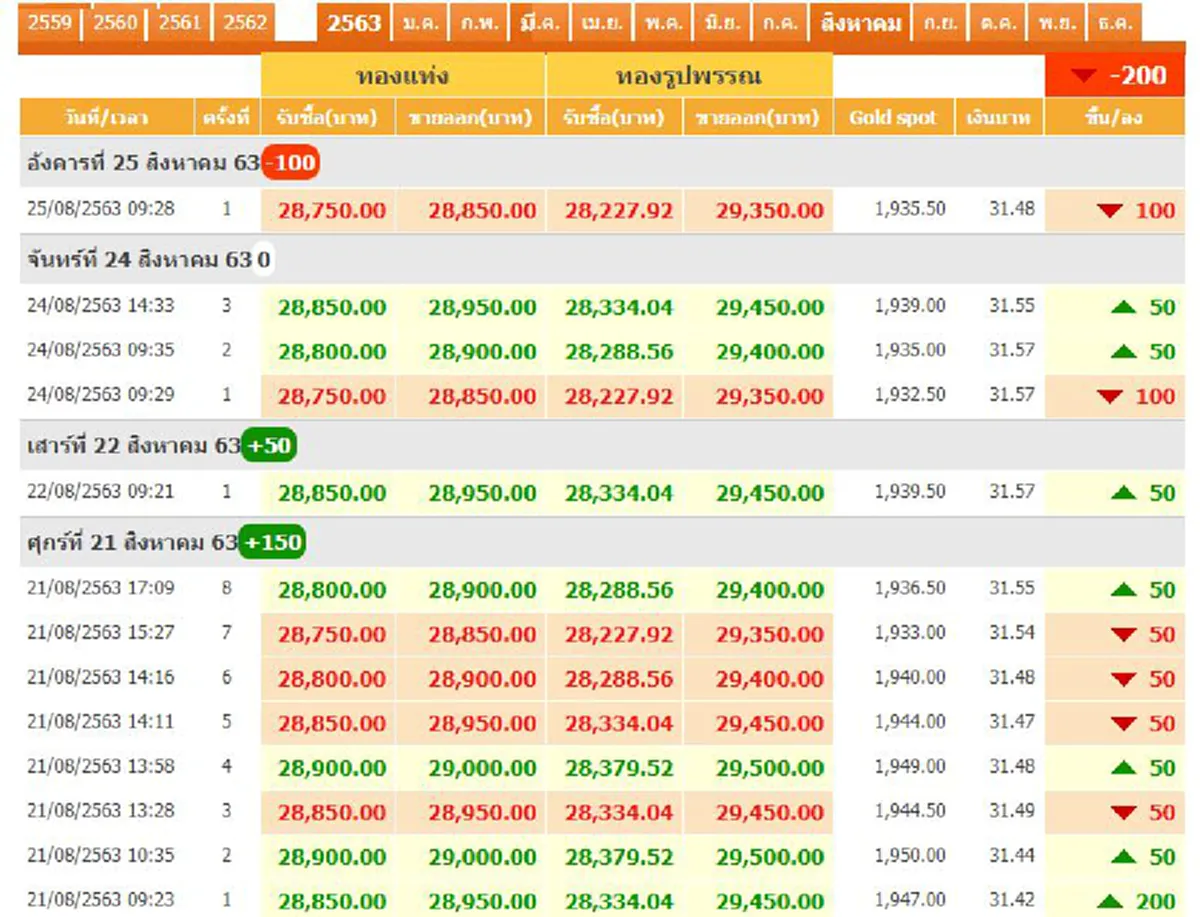Screen dimensions: 1200x917
Task: Click down arrow in 21/08/2563 14:16 row
Action: (x=1124, y=680)
